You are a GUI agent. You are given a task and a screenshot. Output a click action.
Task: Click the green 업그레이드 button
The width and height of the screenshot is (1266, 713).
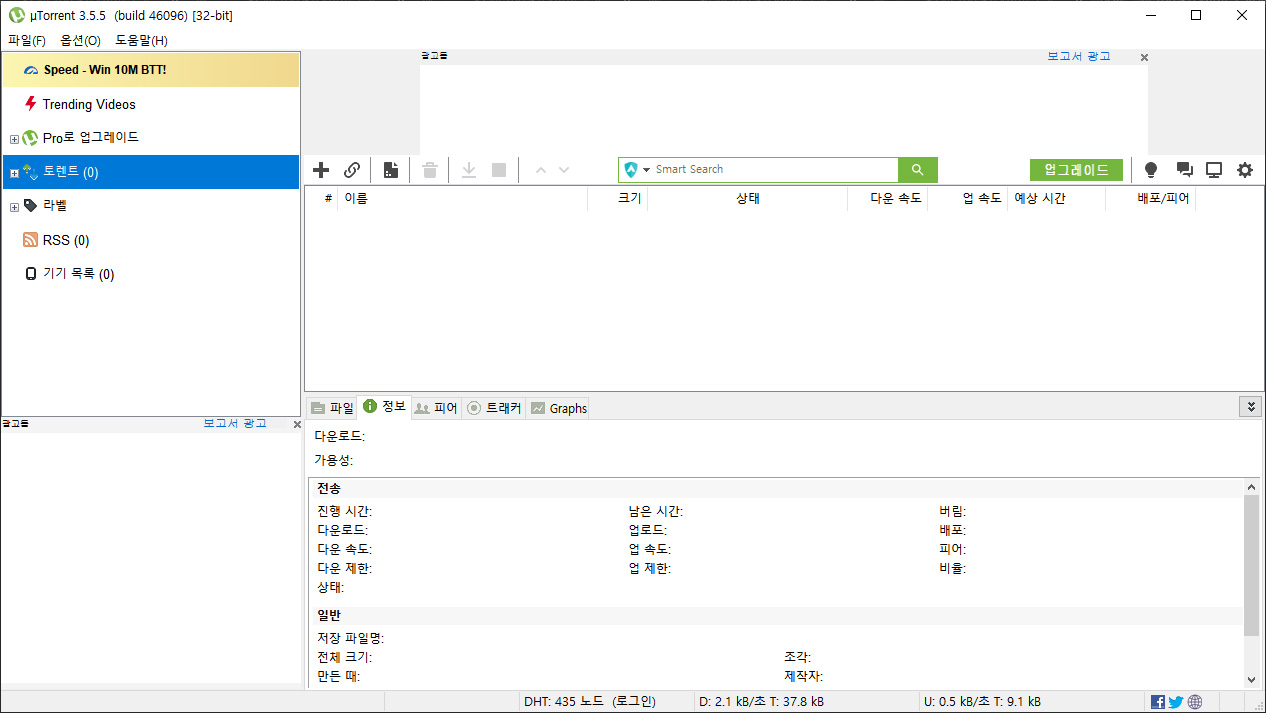(x=1076, y=170)
